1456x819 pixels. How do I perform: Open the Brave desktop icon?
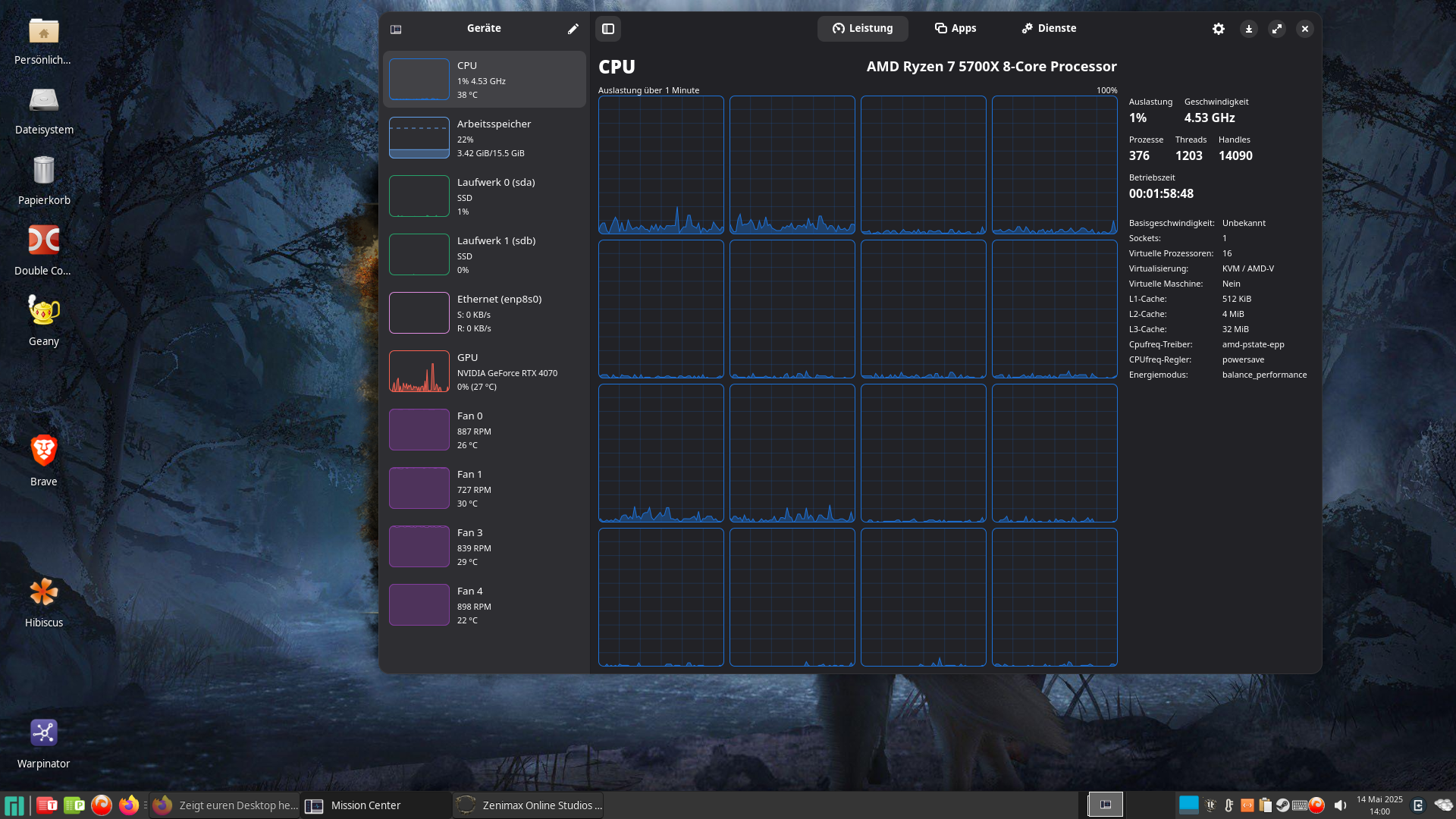coord(43,459)
